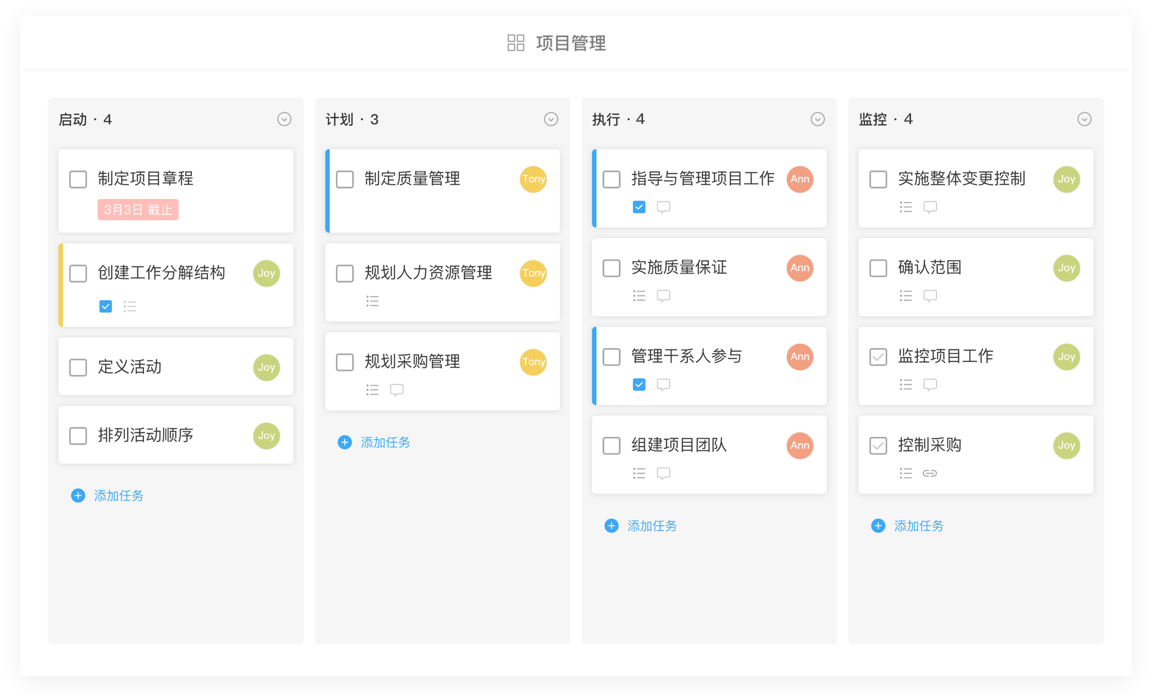Image resolution: width=1152 pixels, height=700 pixels.
Task: Click Ann avatar on 组建项目团队 card
Action: point(800,445)
